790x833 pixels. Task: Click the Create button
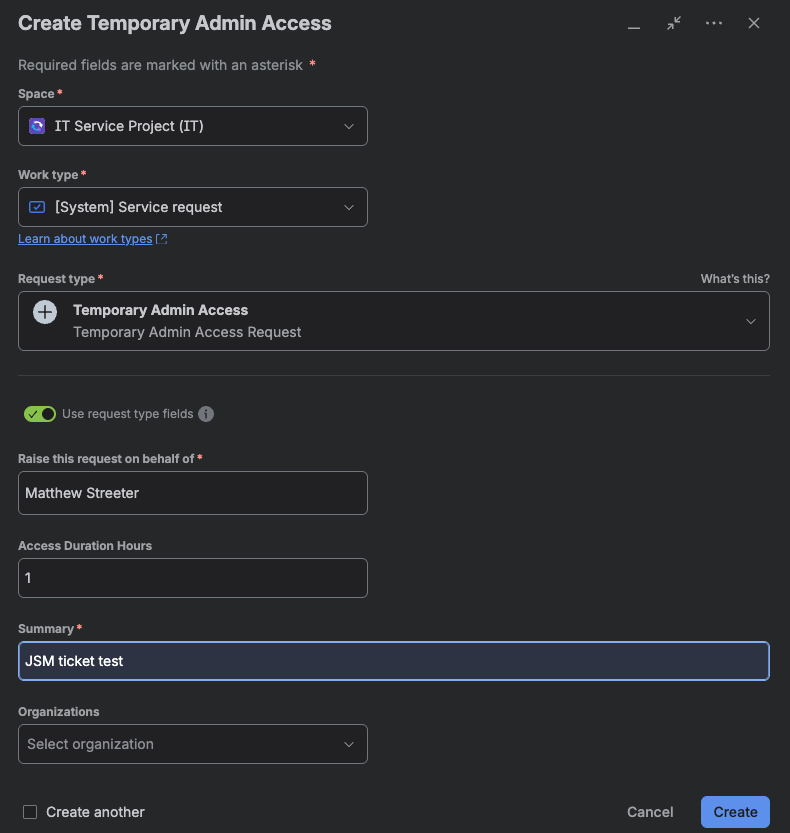(x=735, y=812)
